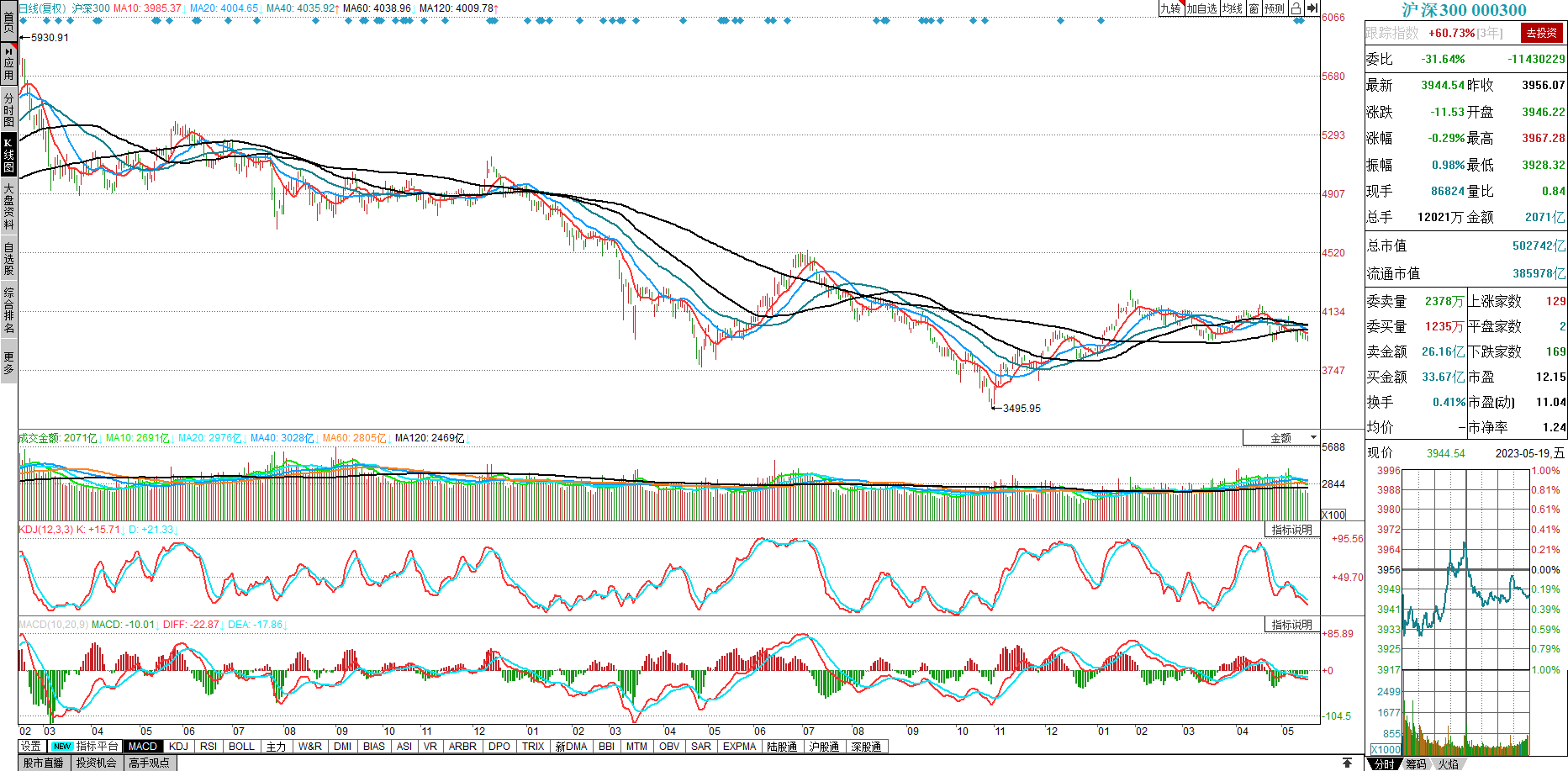
Task: Open the 金额 volume type dropdown
Action: click(1282, 438)
